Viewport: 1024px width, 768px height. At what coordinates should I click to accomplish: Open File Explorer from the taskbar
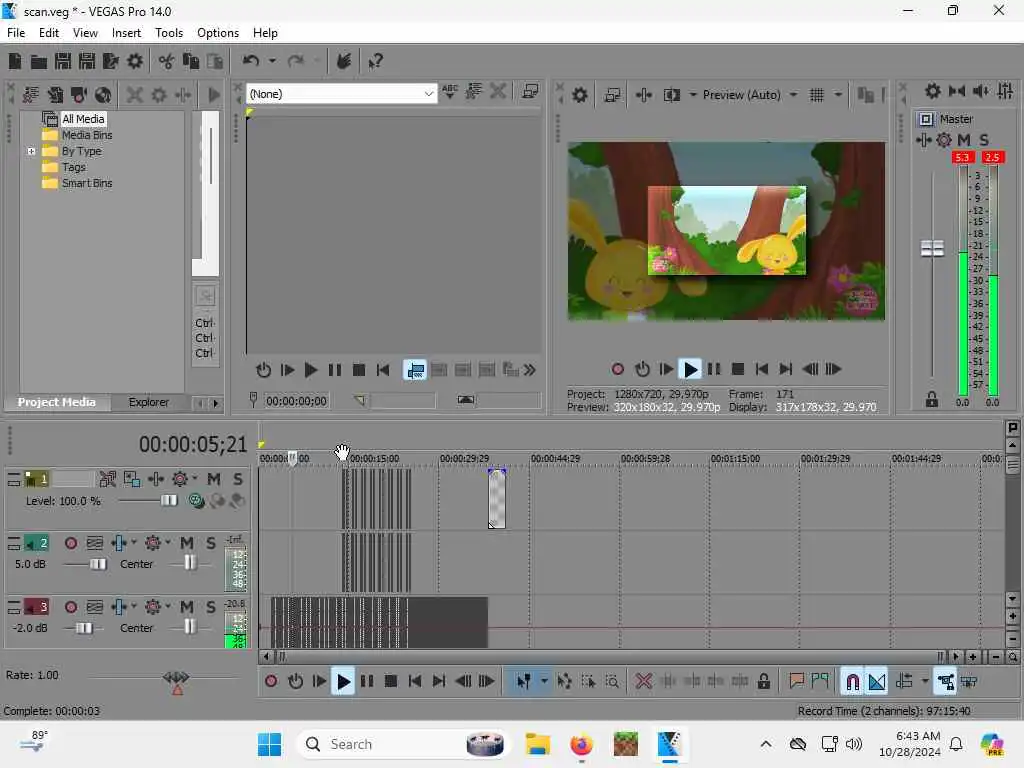(x=538, y=744)
